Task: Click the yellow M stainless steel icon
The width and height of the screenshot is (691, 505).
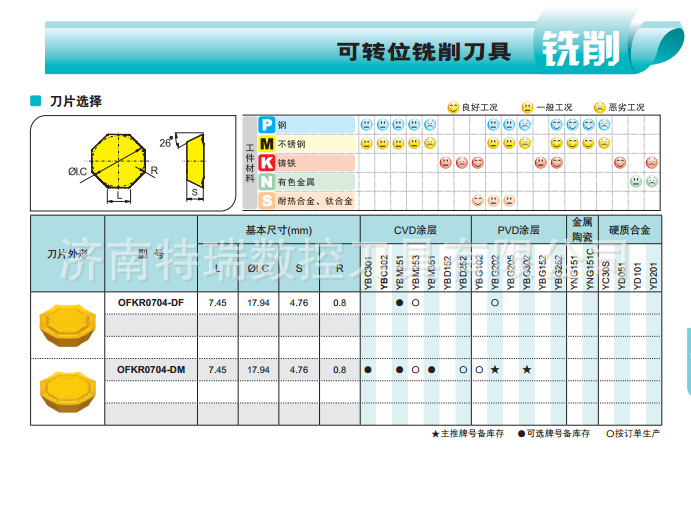Action: 267,144
